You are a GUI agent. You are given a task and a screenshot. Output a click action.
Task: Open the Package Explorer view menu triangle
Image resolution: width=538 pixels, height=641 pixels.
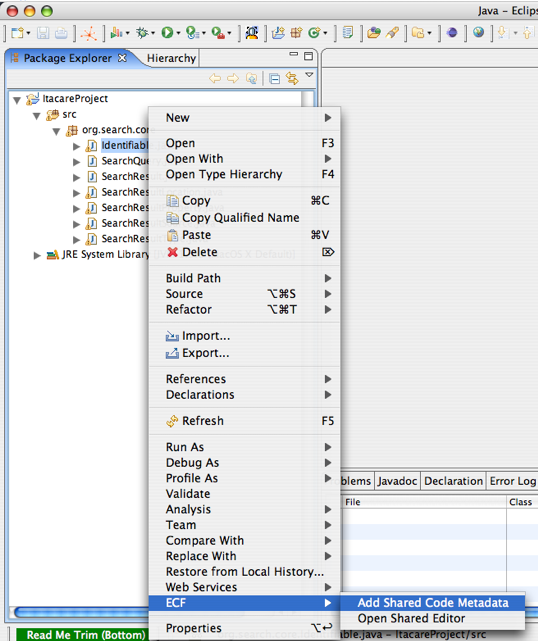coord(309,75)
